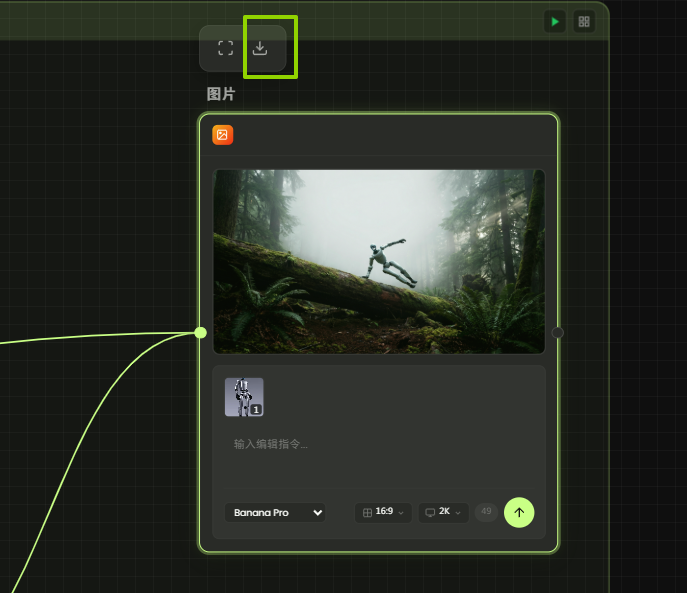
Task: Click the download image icon
Action: tap(260, 48)
